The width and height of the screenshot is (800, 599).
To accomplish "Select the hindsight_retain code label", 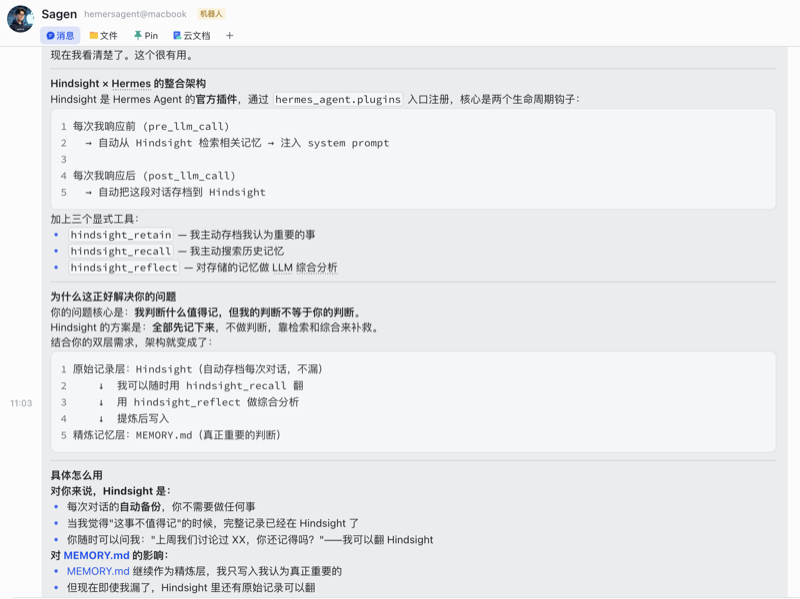I will [121, 235].
